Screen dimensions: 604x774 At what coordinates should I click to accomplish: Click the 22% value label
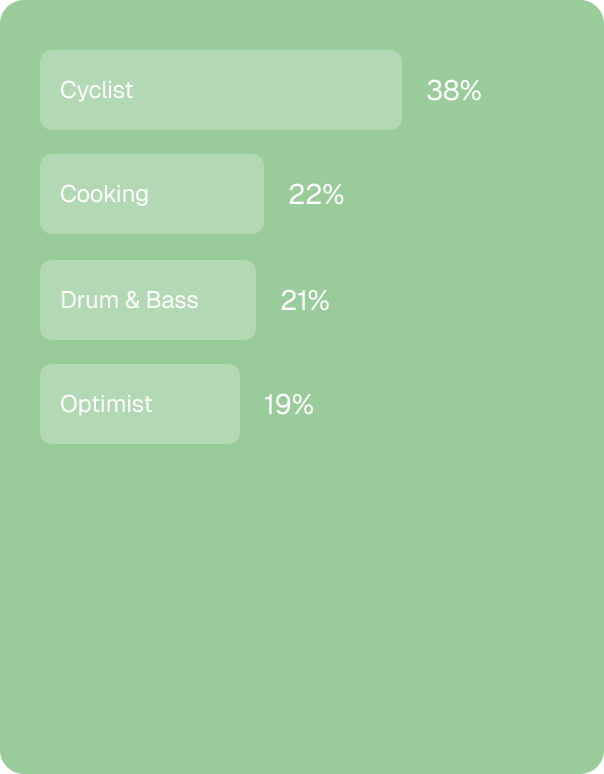(316, 194)
